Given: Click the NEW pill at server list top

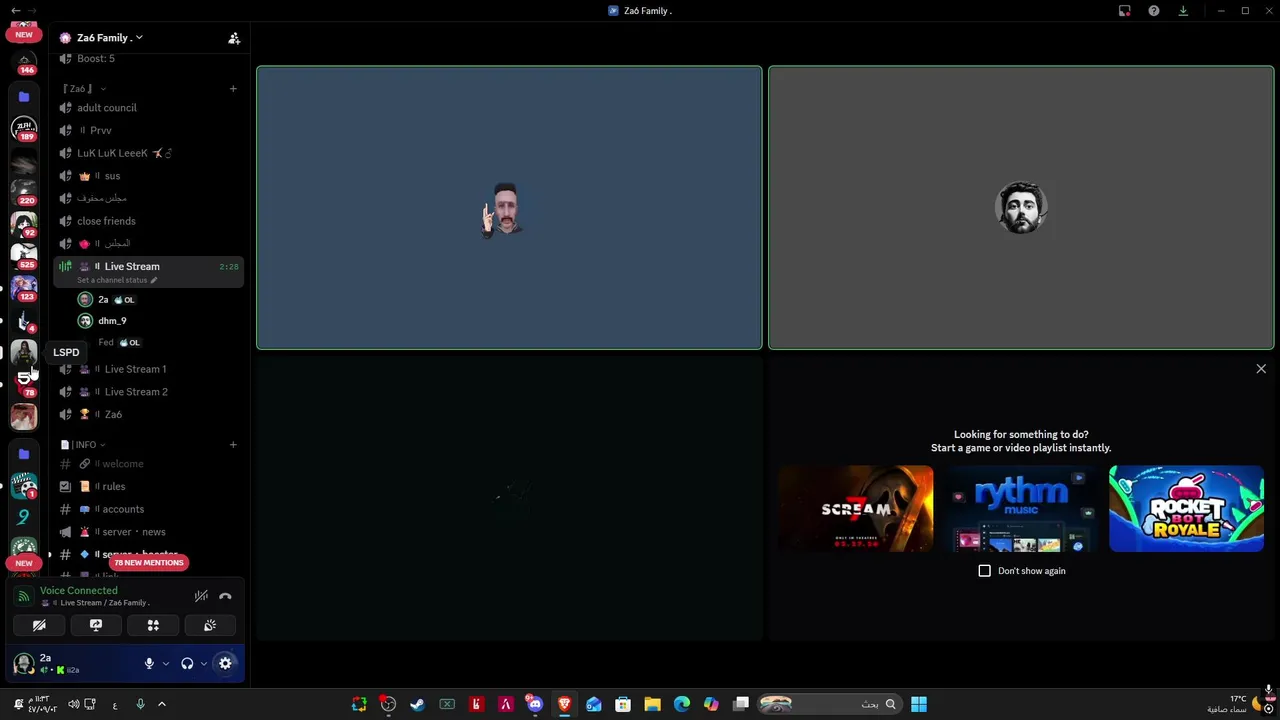Looking at the screenshot, I should coord(24,35).
